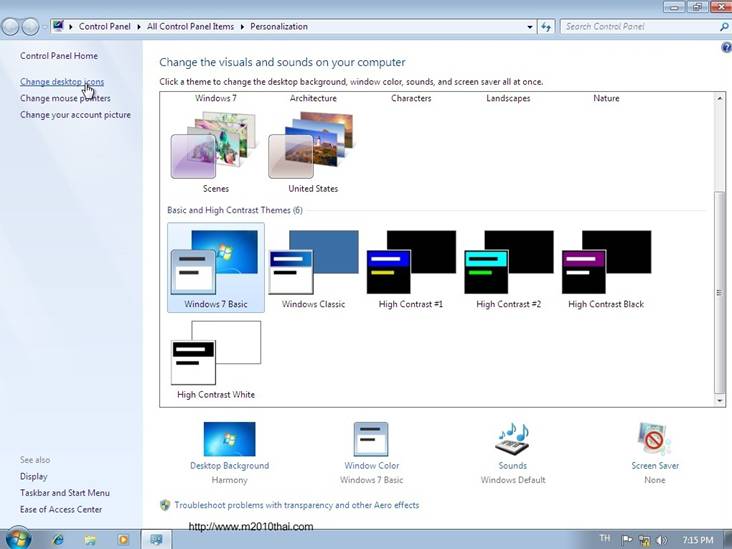Viewport: 732px width, 549px height.
Task: Expand the root breadcrumb arrow before Control Panel
Action: click(x=70, y=27)
